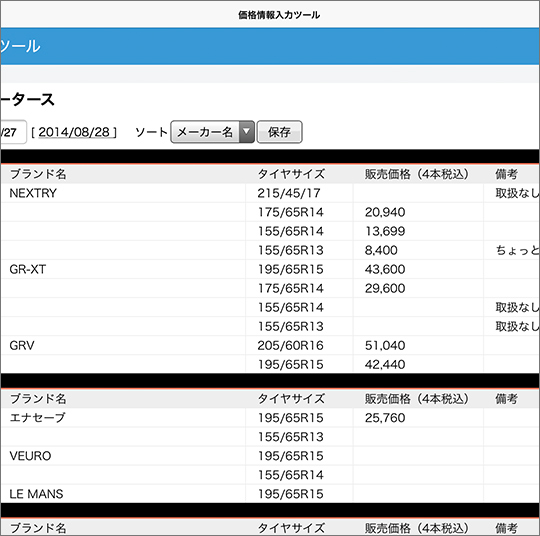Click the ソート label
Viewport: 540px width, 536px height.
click(151, 132)
